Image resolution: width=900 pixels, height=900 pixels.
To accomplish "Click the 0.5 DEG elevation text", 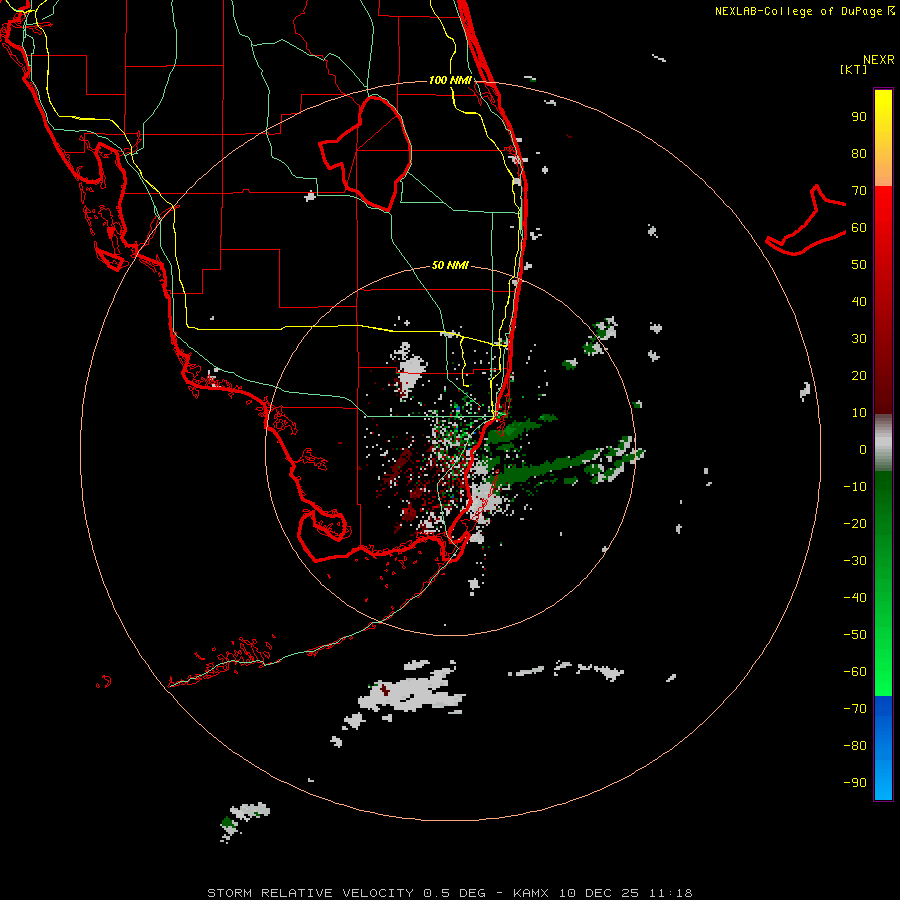I will pos(455,893).
